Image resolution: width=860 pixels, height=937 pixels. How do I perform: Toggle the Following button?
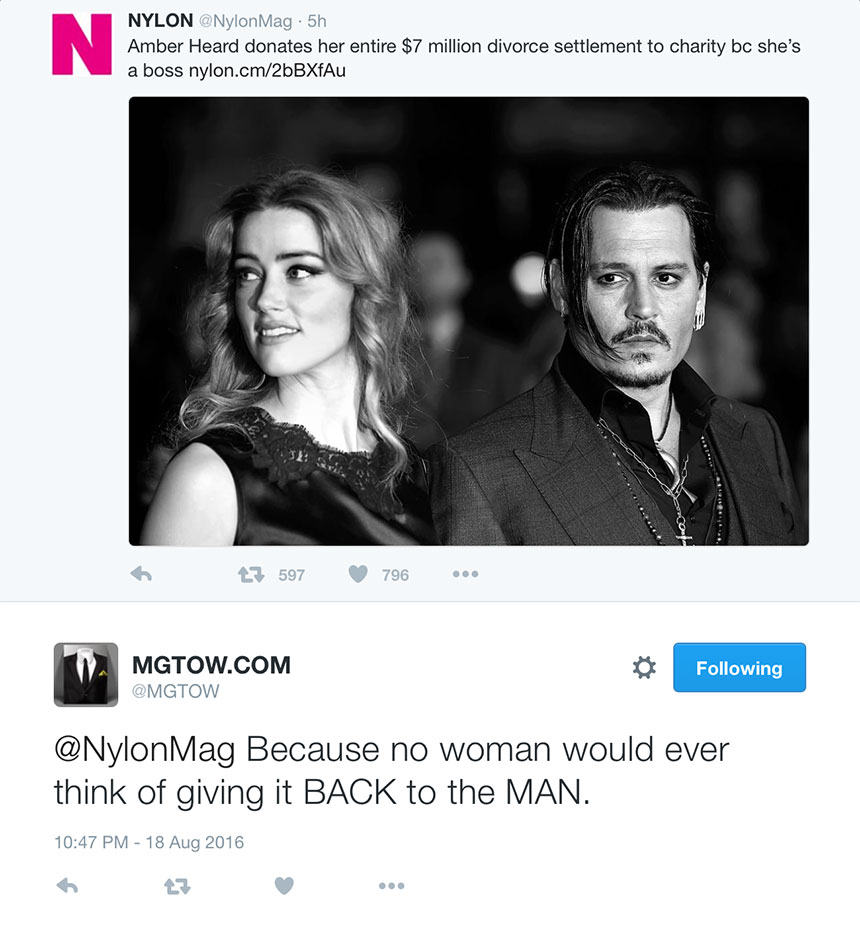[x=739, y=668]
